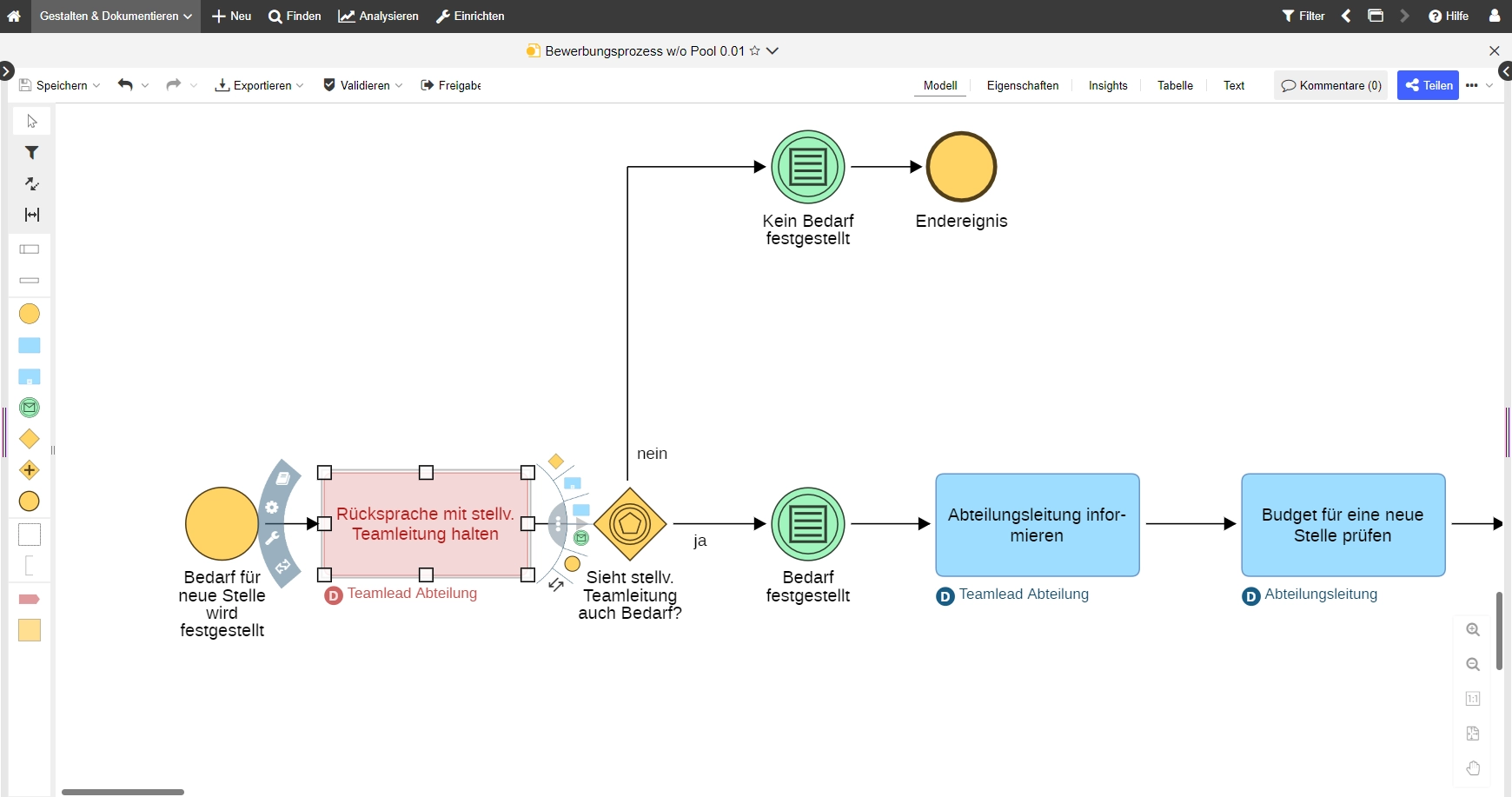This screenshot has width=1512, height=797.
Task: Click the blue Teilen button
Action: point(1428,85)
